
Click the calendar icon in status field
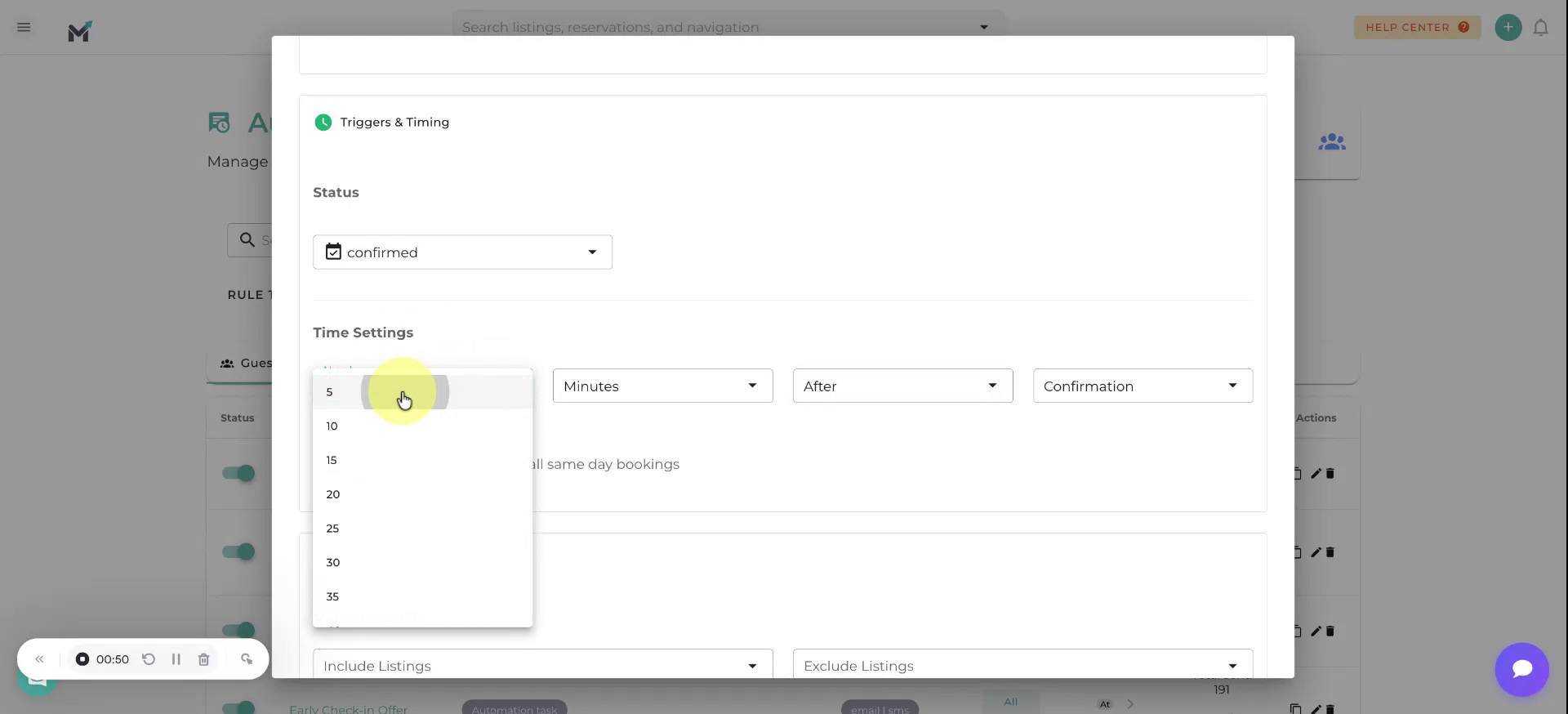[x=333, y=252]
